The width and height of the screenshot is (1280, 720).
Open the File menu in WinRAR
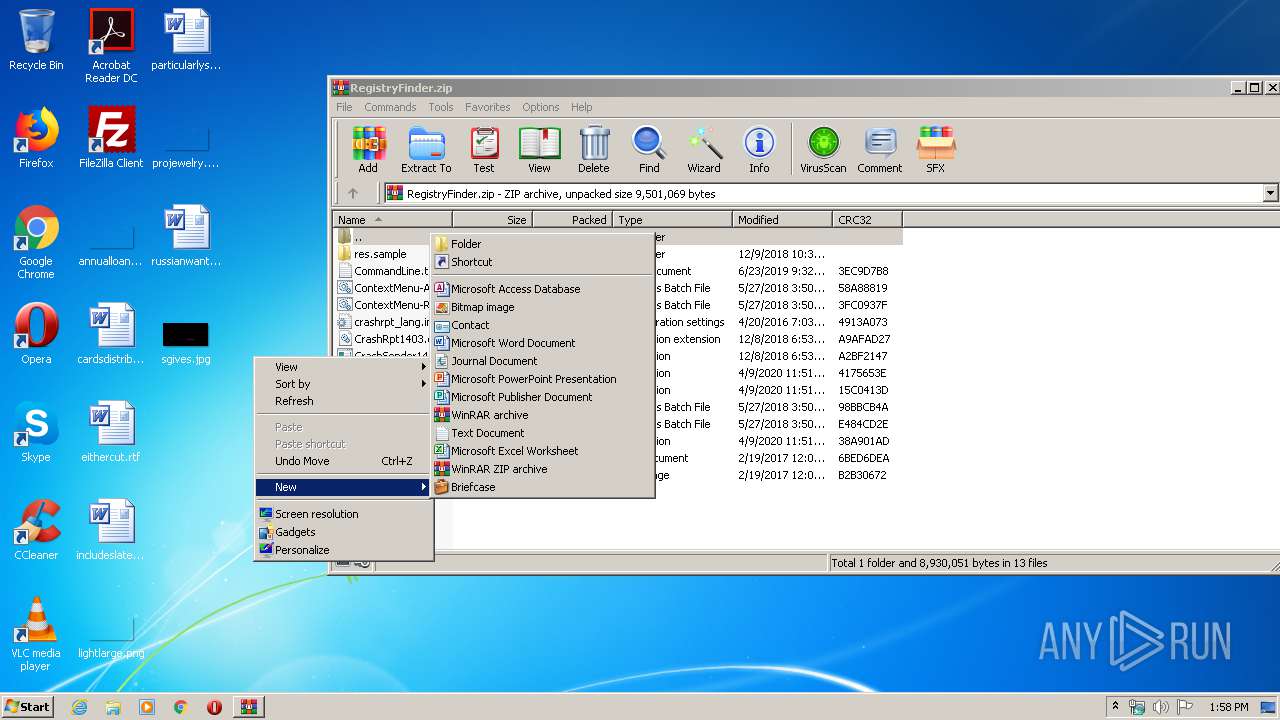[344, 107]
